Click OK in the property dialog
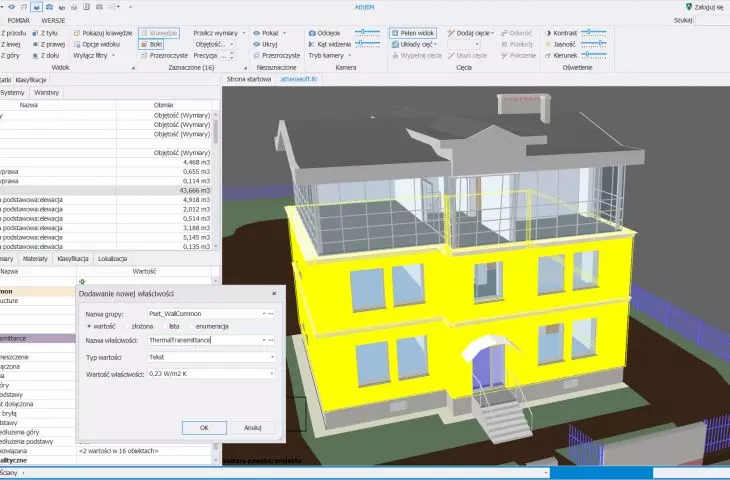The width and height of the screenshot is (730, 480). coord(204,428)
